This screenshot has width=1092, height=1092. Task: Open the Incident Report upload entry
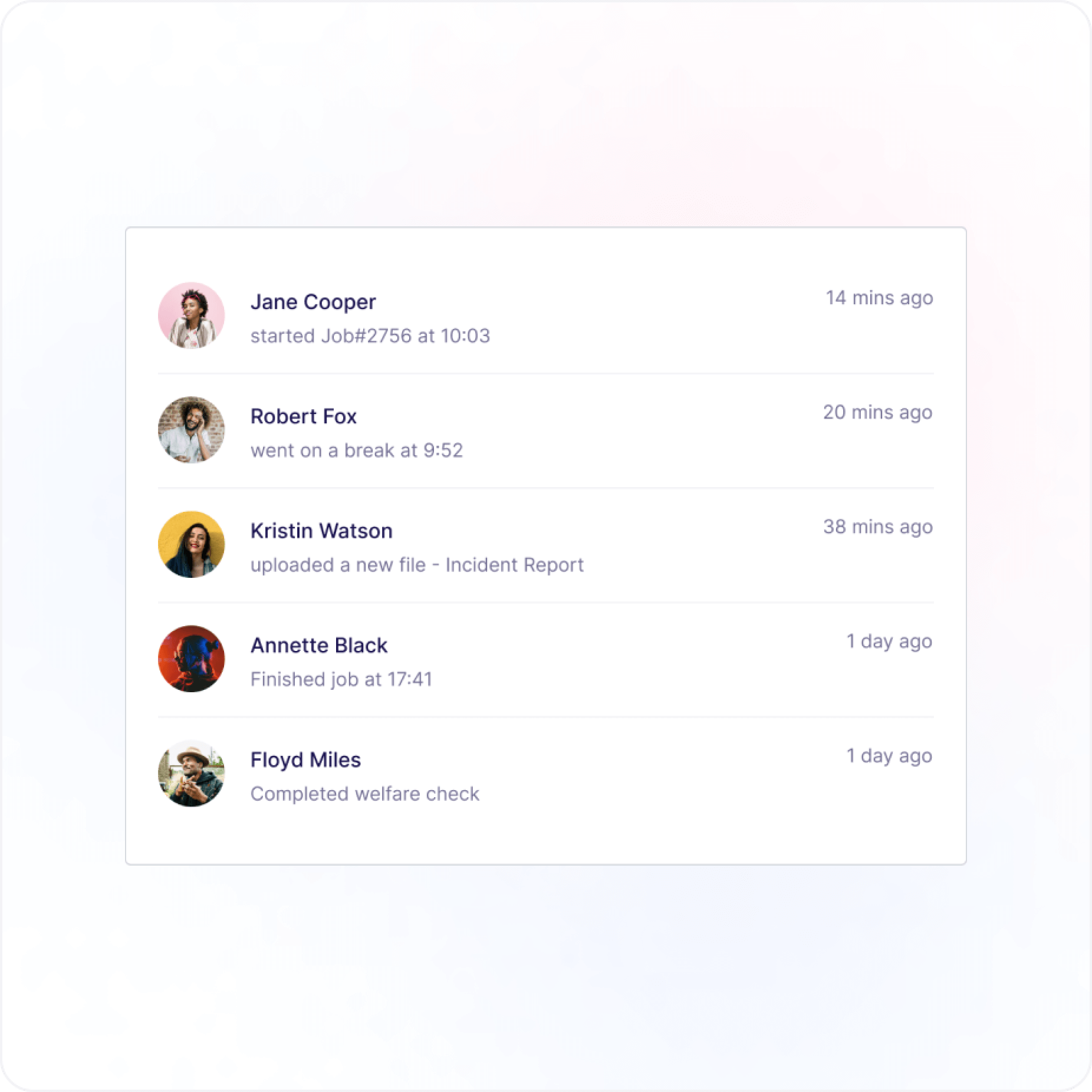coord(417,565)
